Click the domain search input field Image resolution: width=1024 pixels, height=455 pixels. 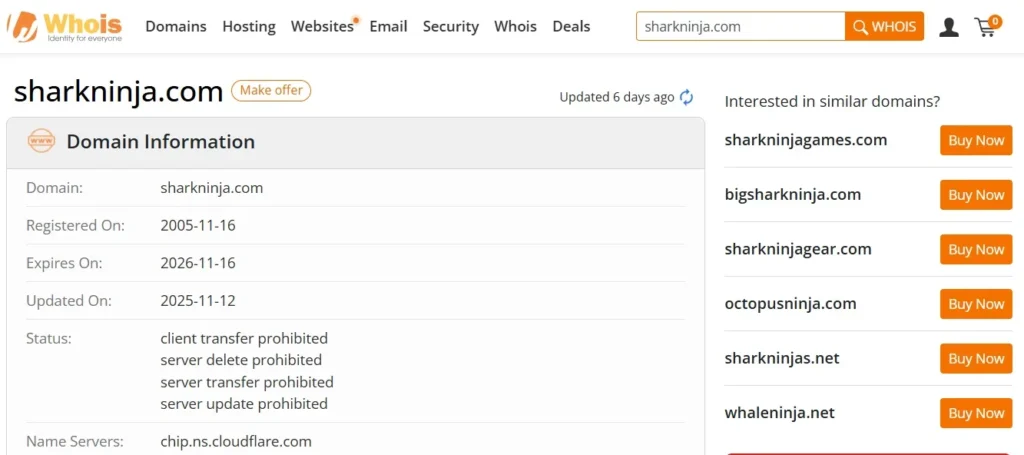click(x=741, y=27)
